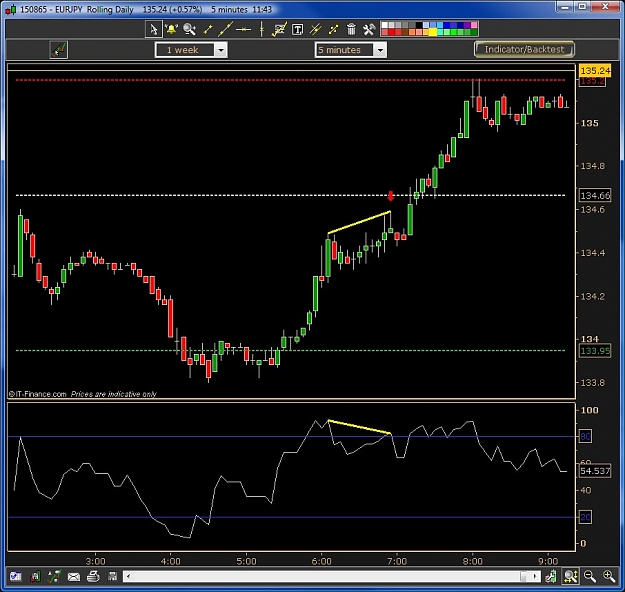Click the horizontal scrollbar thumb
The height and width of the screenshot is (592, 625).
pyautogui.click(x=525, y=576)
